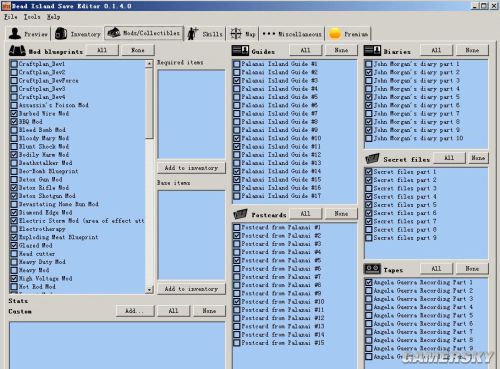Click None button for Tapes
The width and height of the screenshot is (500, 369).
point(472,269)
